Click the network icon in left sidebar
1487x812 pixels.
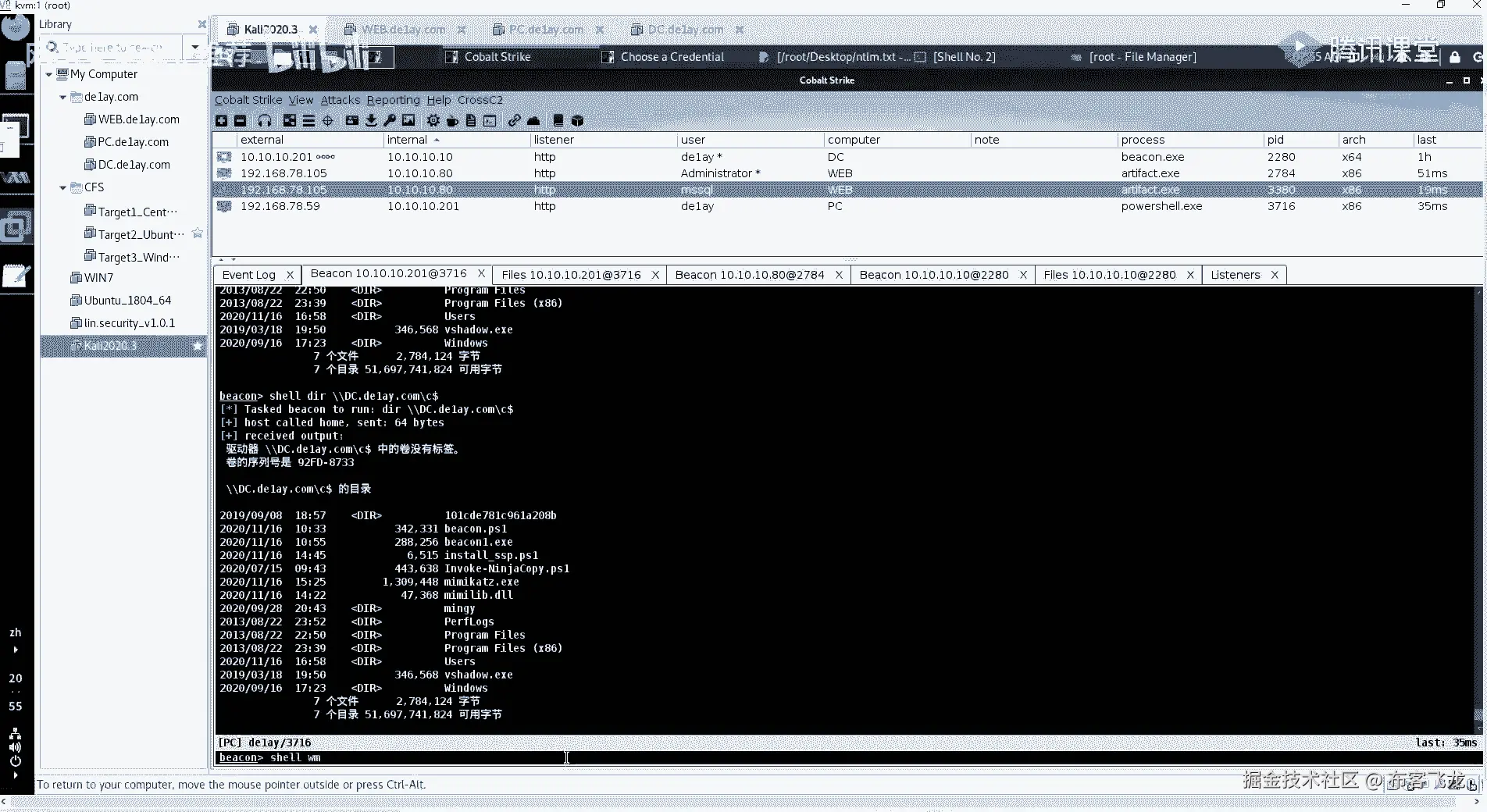[15, 734]
